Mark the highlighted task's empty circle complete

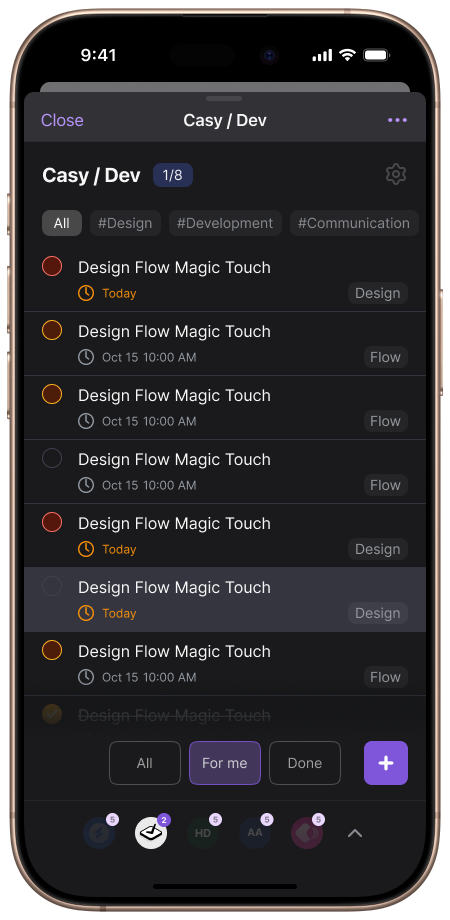52,586
